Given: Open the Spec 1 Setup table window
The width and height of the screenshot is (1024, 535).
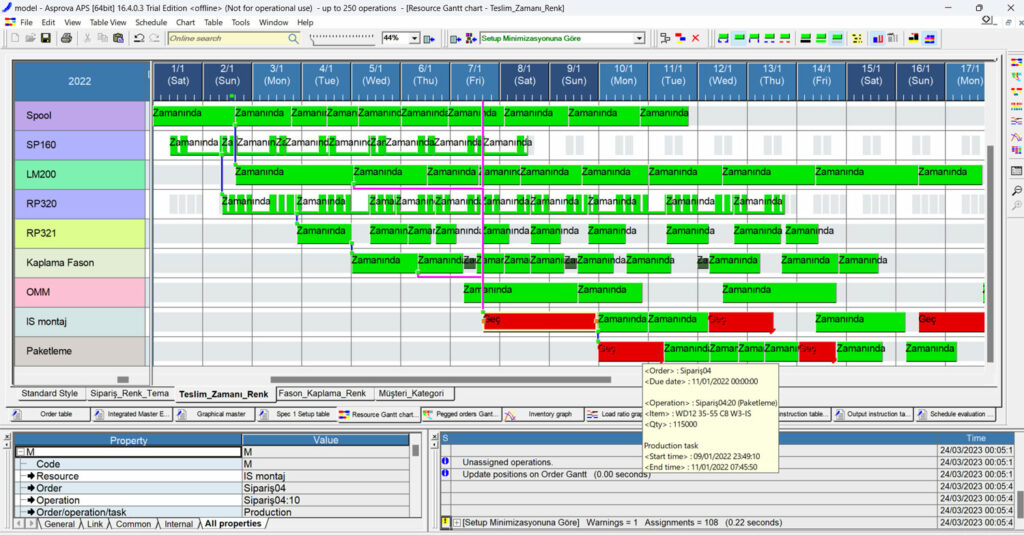Looking at the screenshot, I should pos(295,414).
